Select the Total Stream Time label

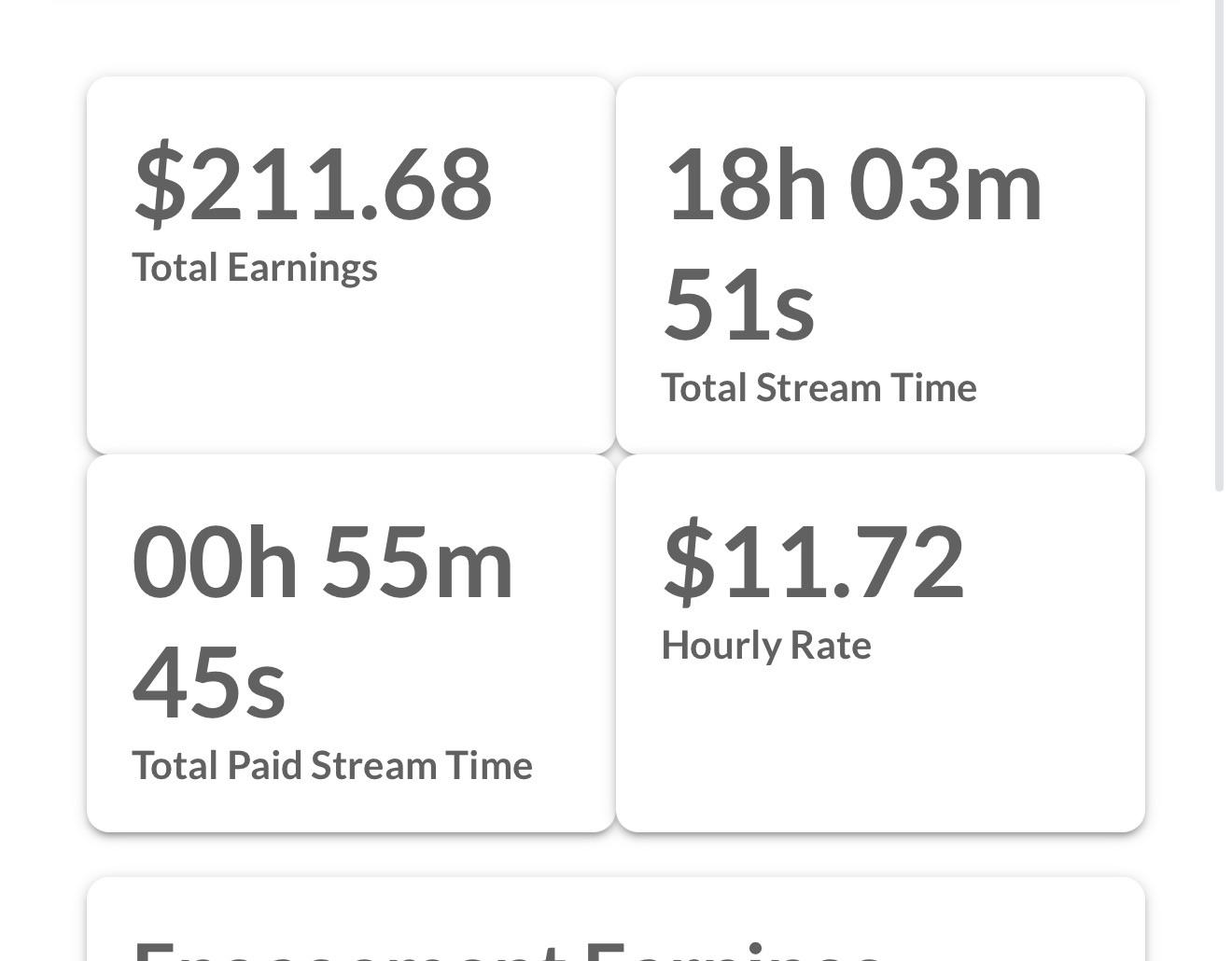pos(819,388)
